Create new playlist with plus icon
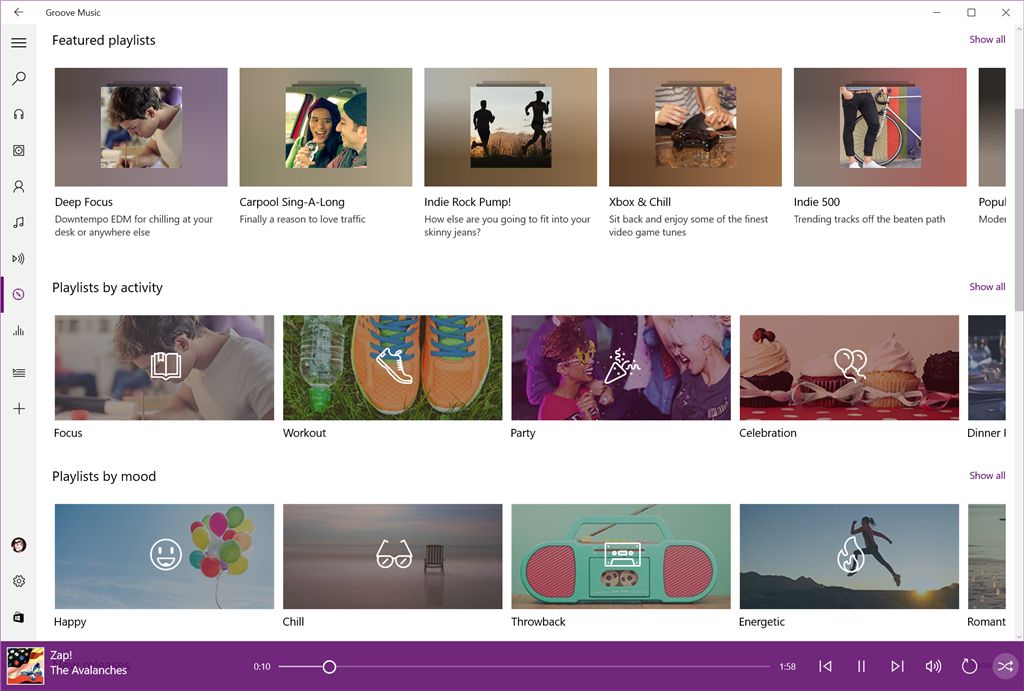Image resolution: width=1024 pixels, height=691 pixels. click(x=19, y=409)
